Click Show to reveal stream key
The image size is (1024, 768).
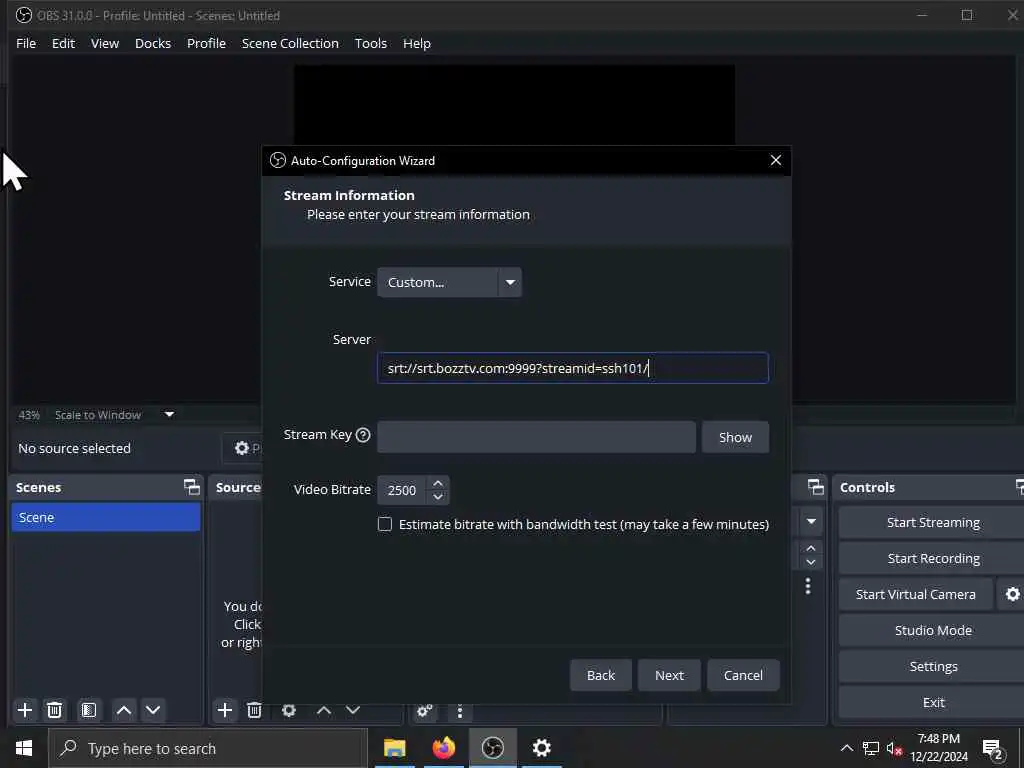coord(735,437)
